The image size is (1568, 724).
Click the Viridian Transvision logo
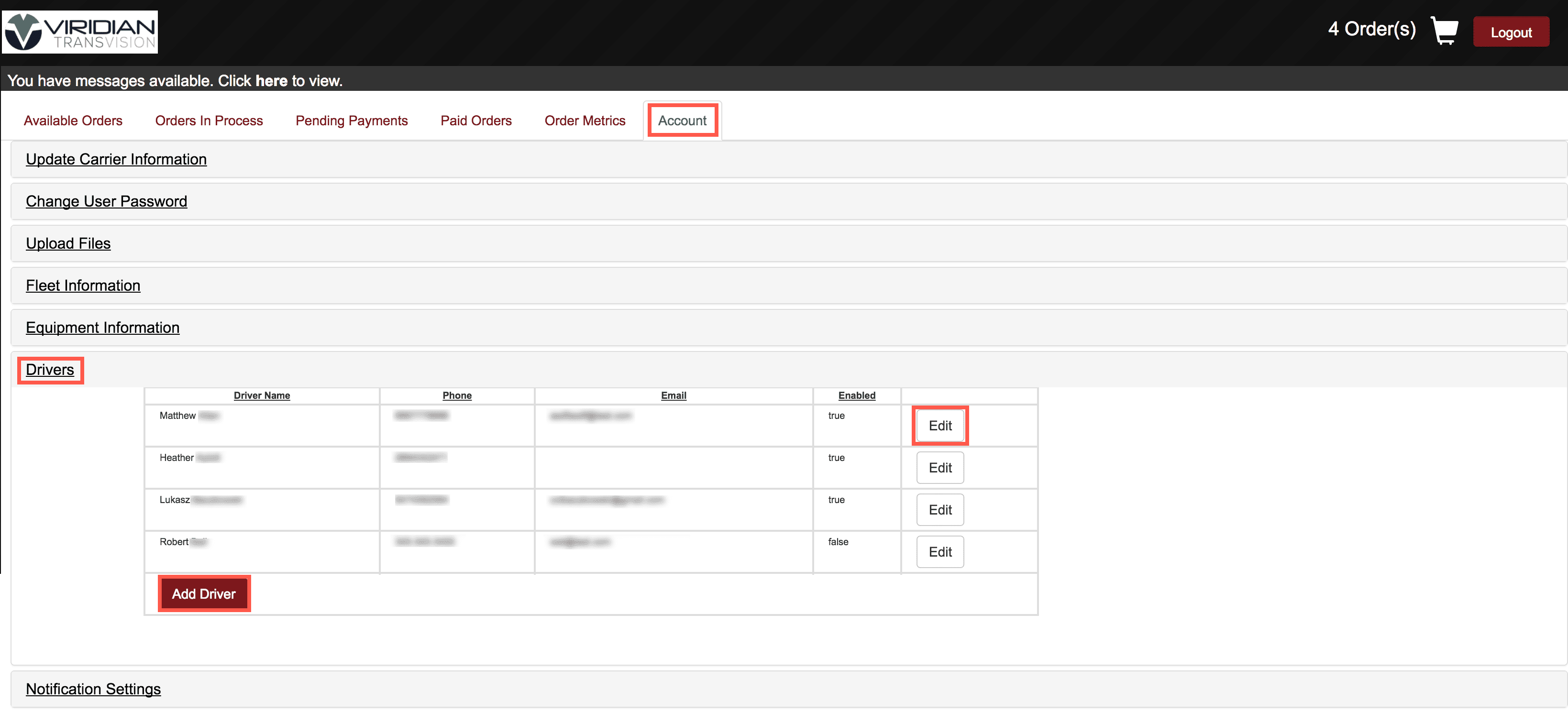coord(80,32)
